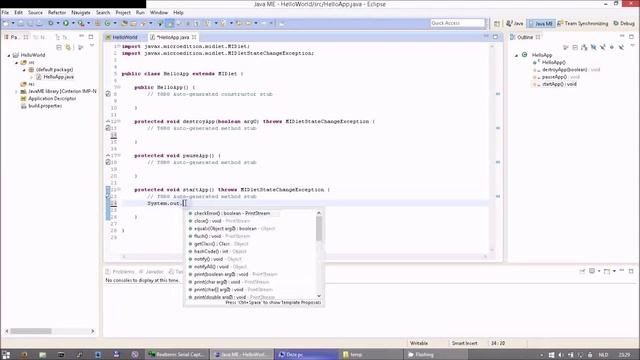Image resolution: width=640 pixels, height=360 pixels.
Task: Collapse the HelloApp class in Outline
Action: (x=517, y=55)
